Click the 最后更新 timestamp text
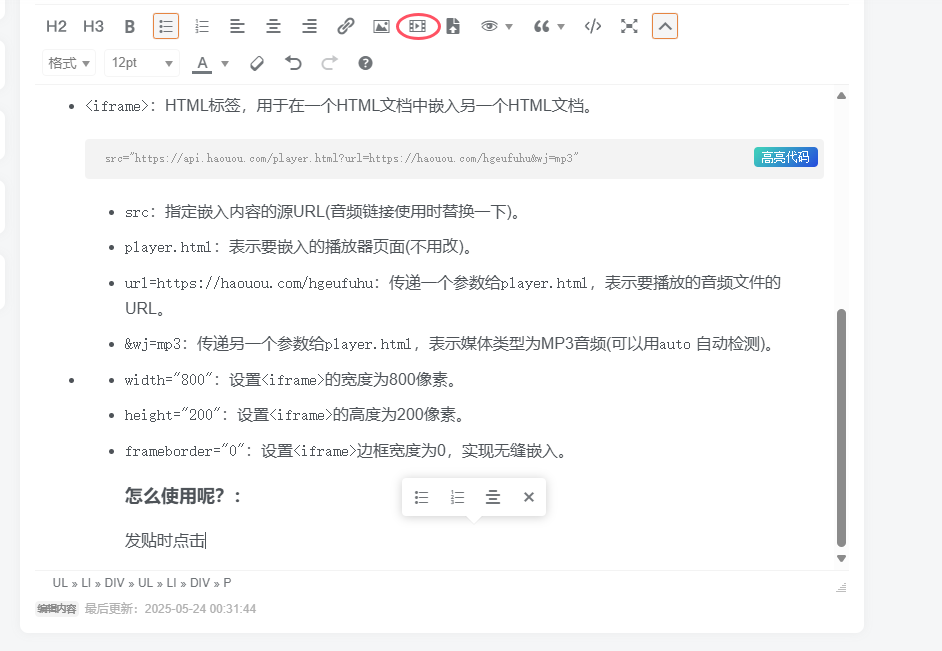The width and height of the screenshot is (942, 651). coord(170,609)
